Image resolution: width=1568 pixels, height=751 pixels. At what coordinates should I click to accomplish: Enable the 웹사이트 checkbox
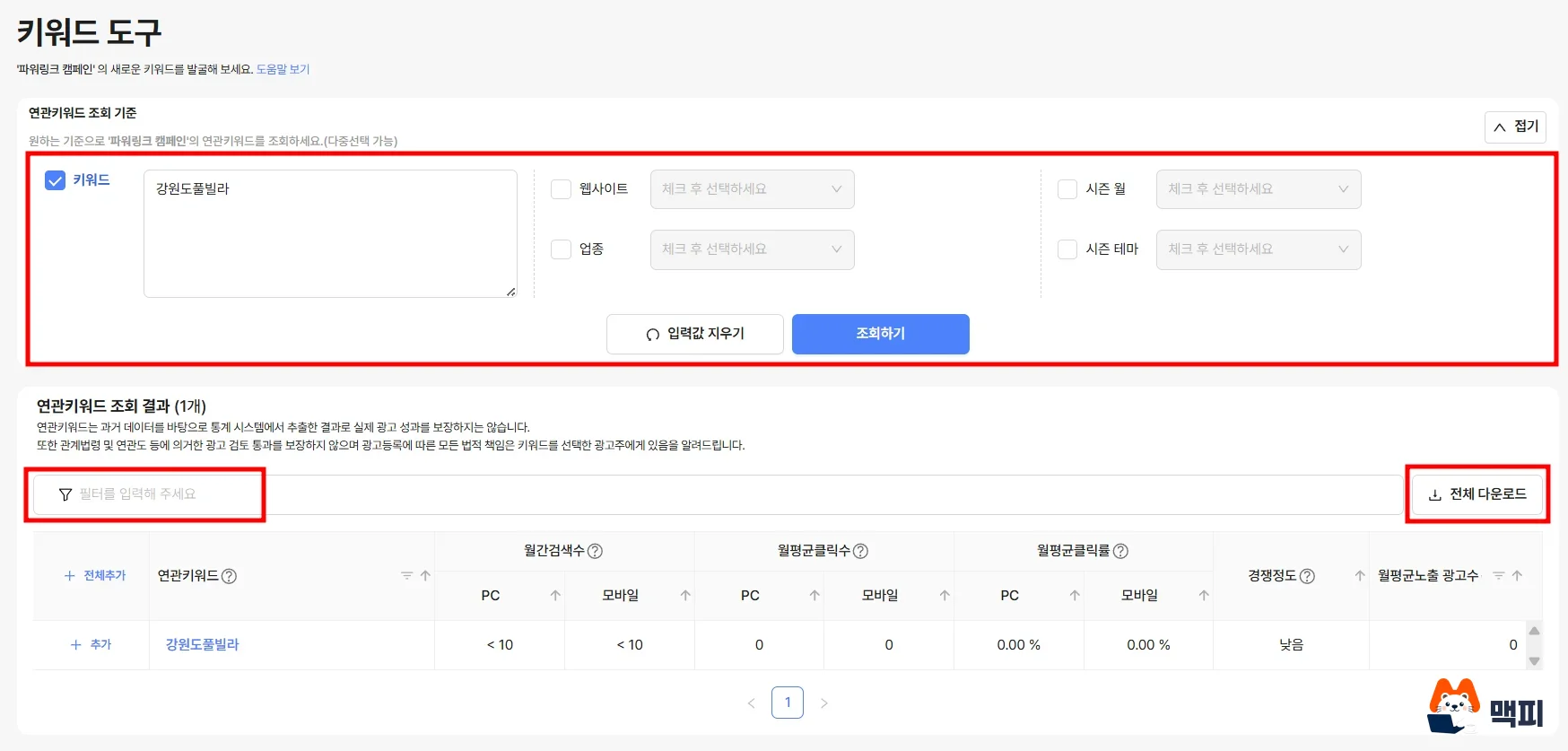pos(561,189)
